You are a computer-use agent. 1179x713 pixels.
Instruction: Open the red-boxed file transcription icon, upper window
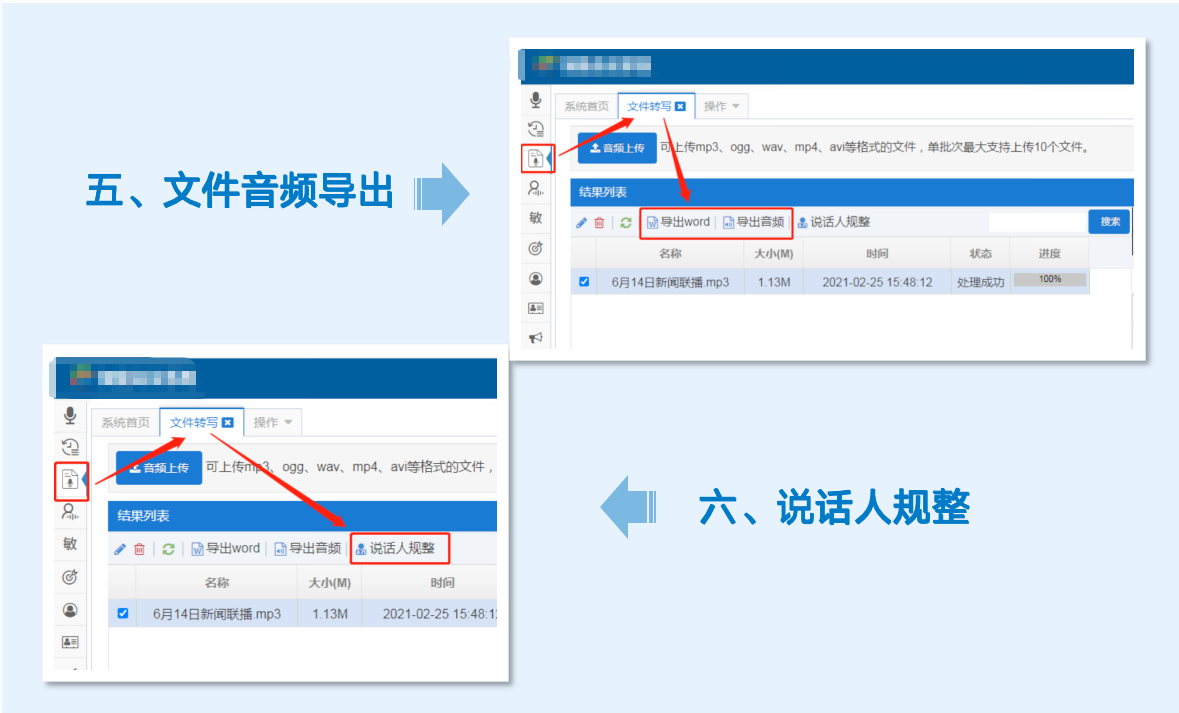tap(536, 158)
